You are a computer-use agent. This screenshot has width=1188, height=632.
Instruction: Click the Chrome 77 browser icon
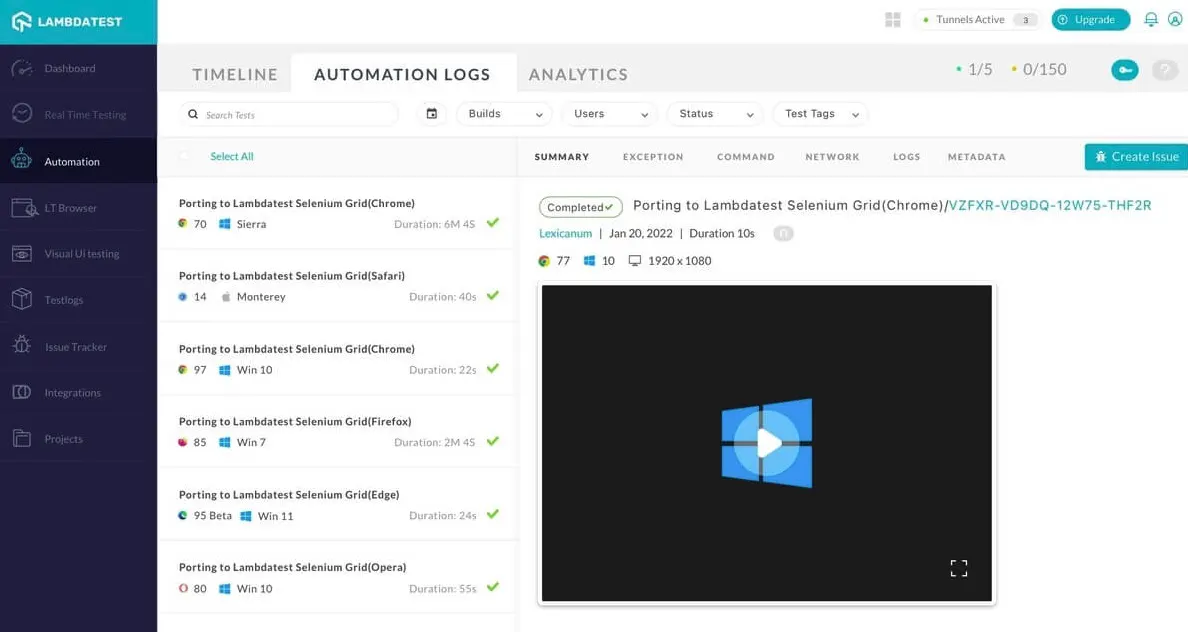point(544,261)
